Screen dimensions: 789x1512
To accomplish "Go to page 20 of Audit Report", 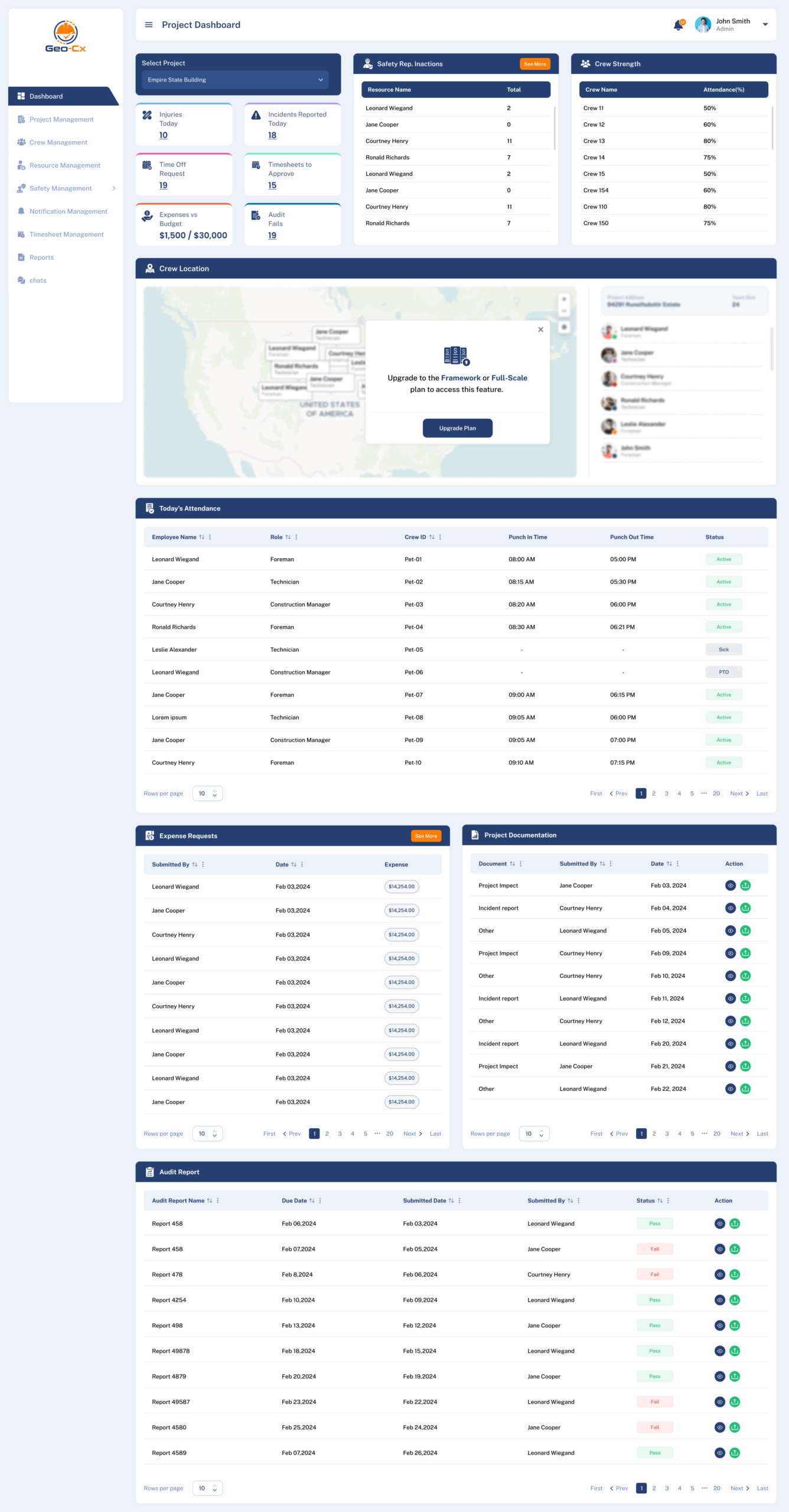I will point(716,1488).
